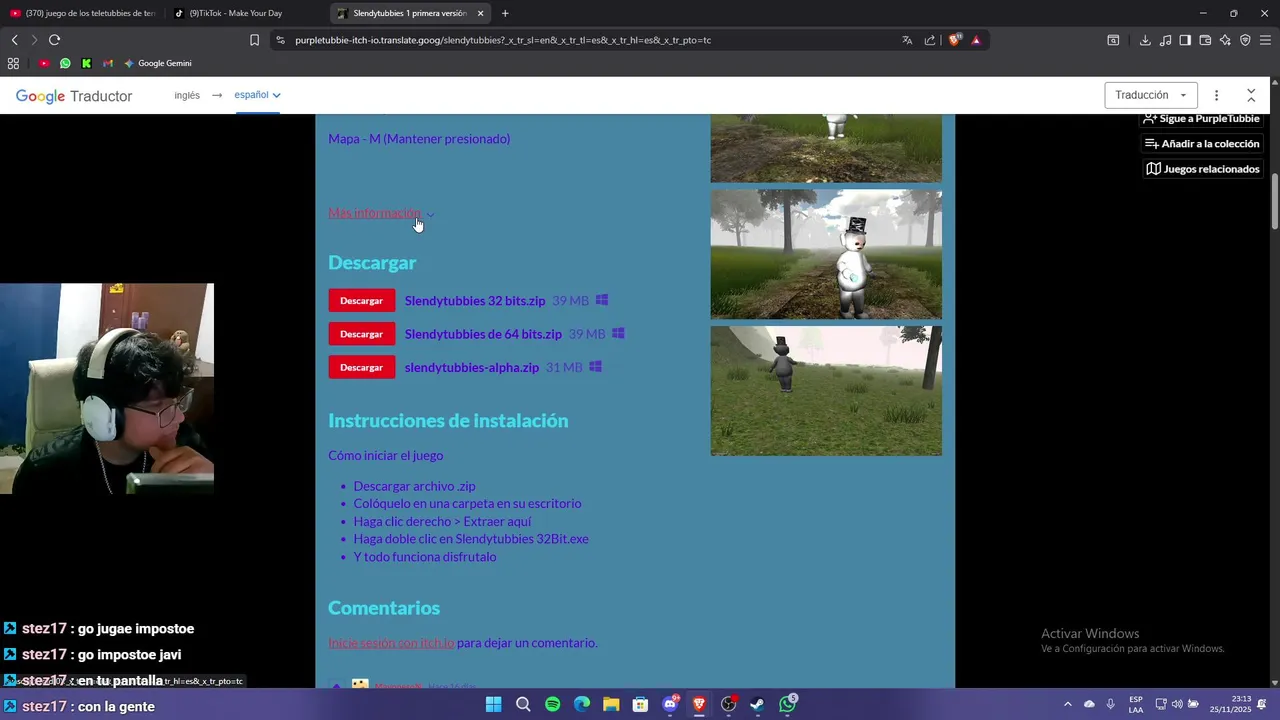Open the music note playlist icon
This screenshot has height=720, width=1280.
(1165, 40)
